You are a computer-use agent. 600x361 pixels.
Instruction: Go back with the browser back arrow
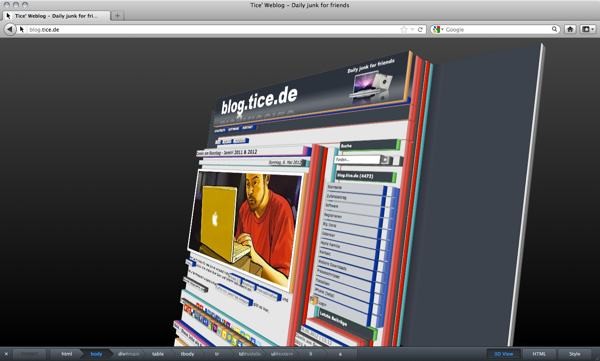10,29
